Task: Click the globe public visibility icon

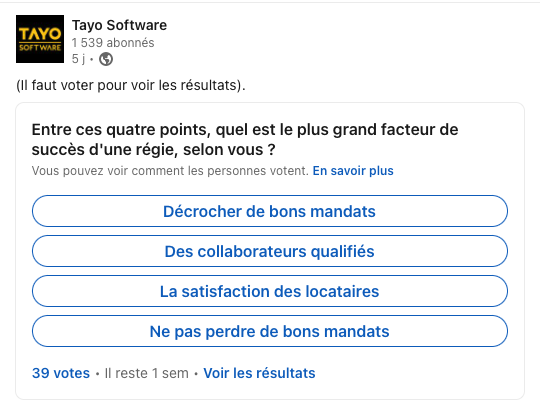Action: (106, 59)
